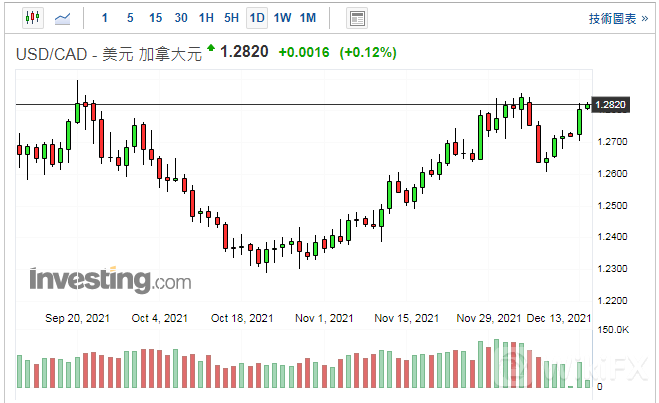Select the 5 minute timeframe
Screen dimensions: 659x403
(130, 18)
